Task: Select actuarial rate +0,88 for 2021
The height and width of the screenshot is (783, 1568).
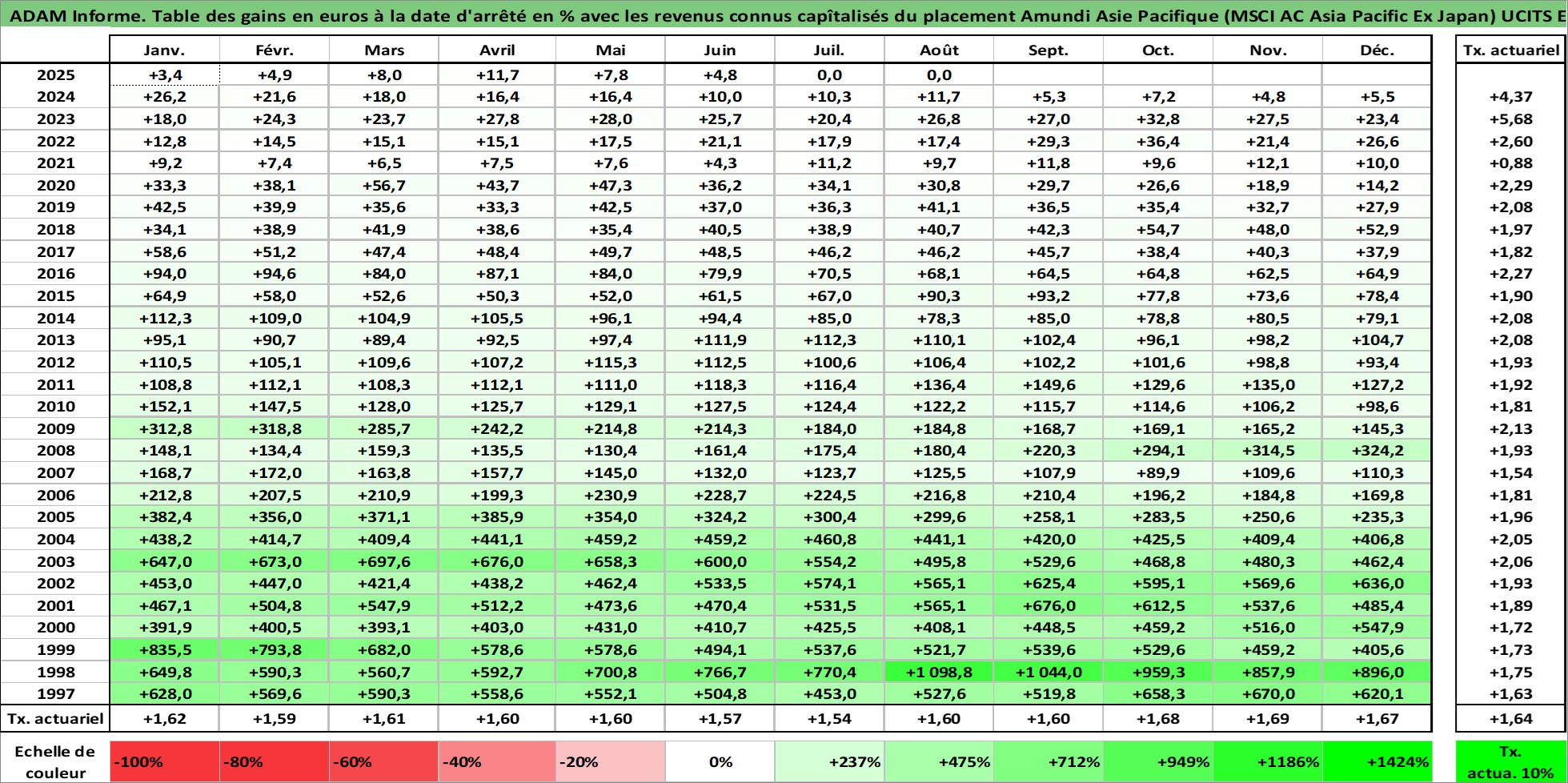Action: click(1511, 163)
